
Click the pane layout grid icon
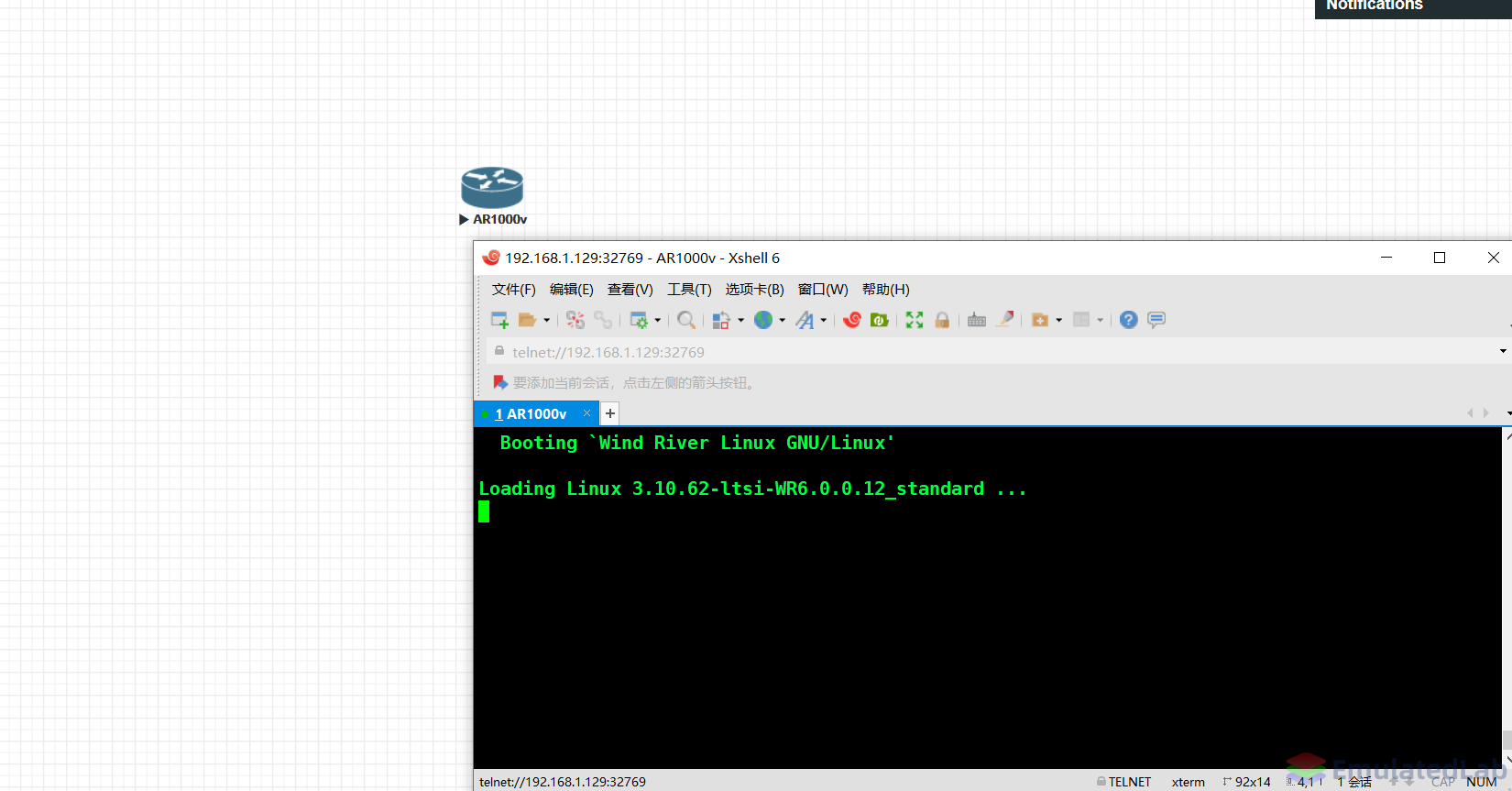(1081, 320)
